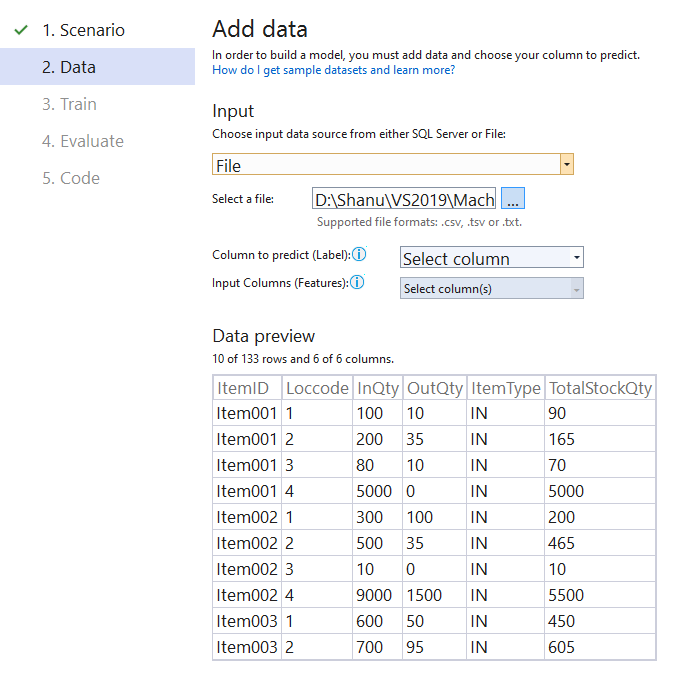Open the browse file ellipsis button

[x=512, y=198]
